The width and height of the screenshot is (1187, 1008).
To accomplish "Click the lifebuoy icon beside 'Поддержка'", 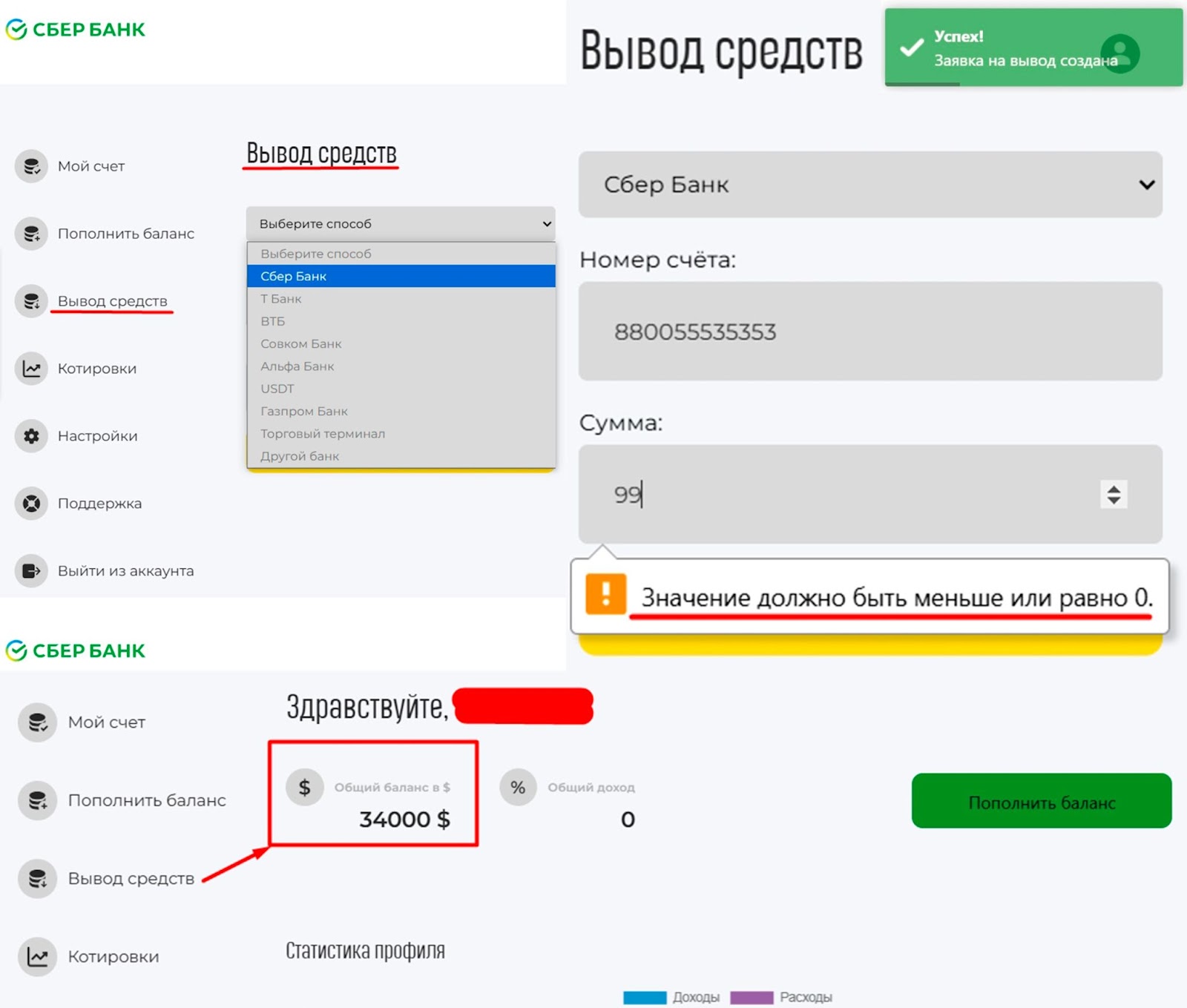I will (x=31, y=504).
